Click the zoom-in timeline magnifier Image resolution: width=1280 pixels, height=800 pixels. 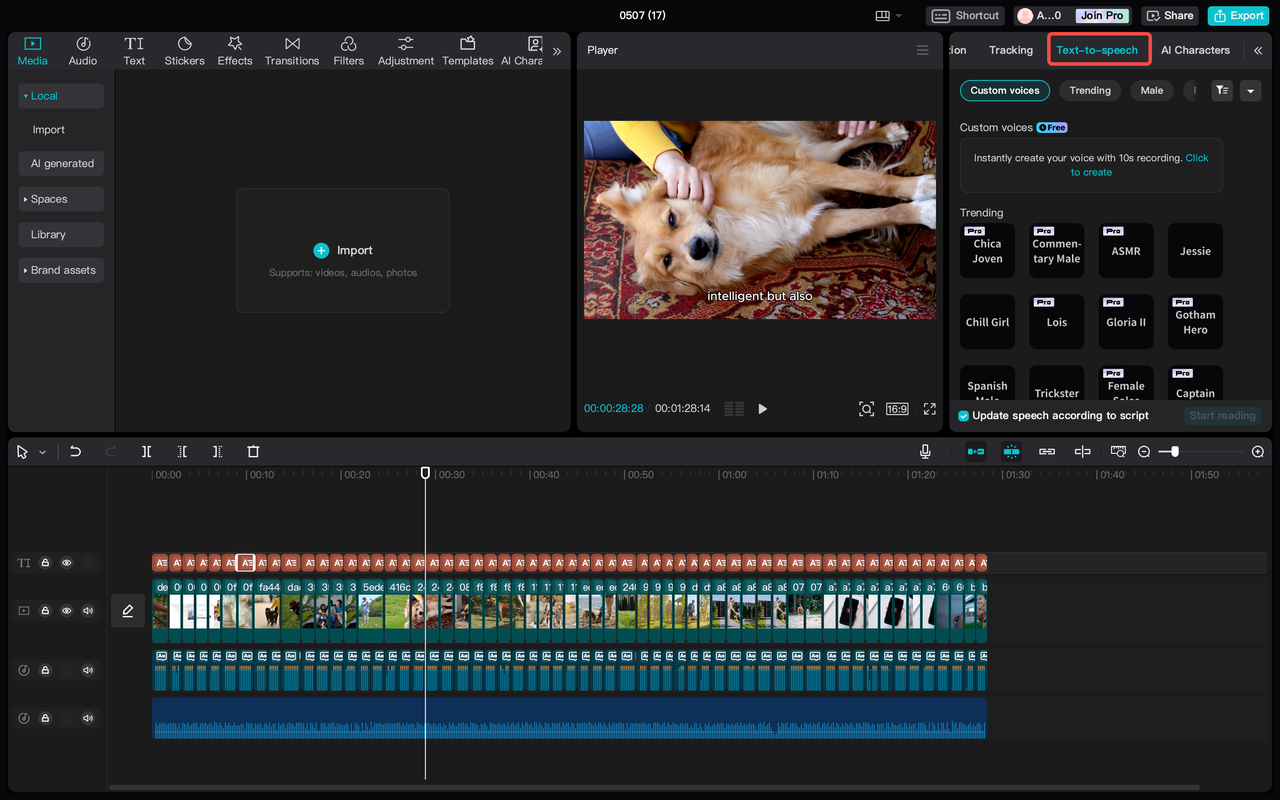point(1257,452)
